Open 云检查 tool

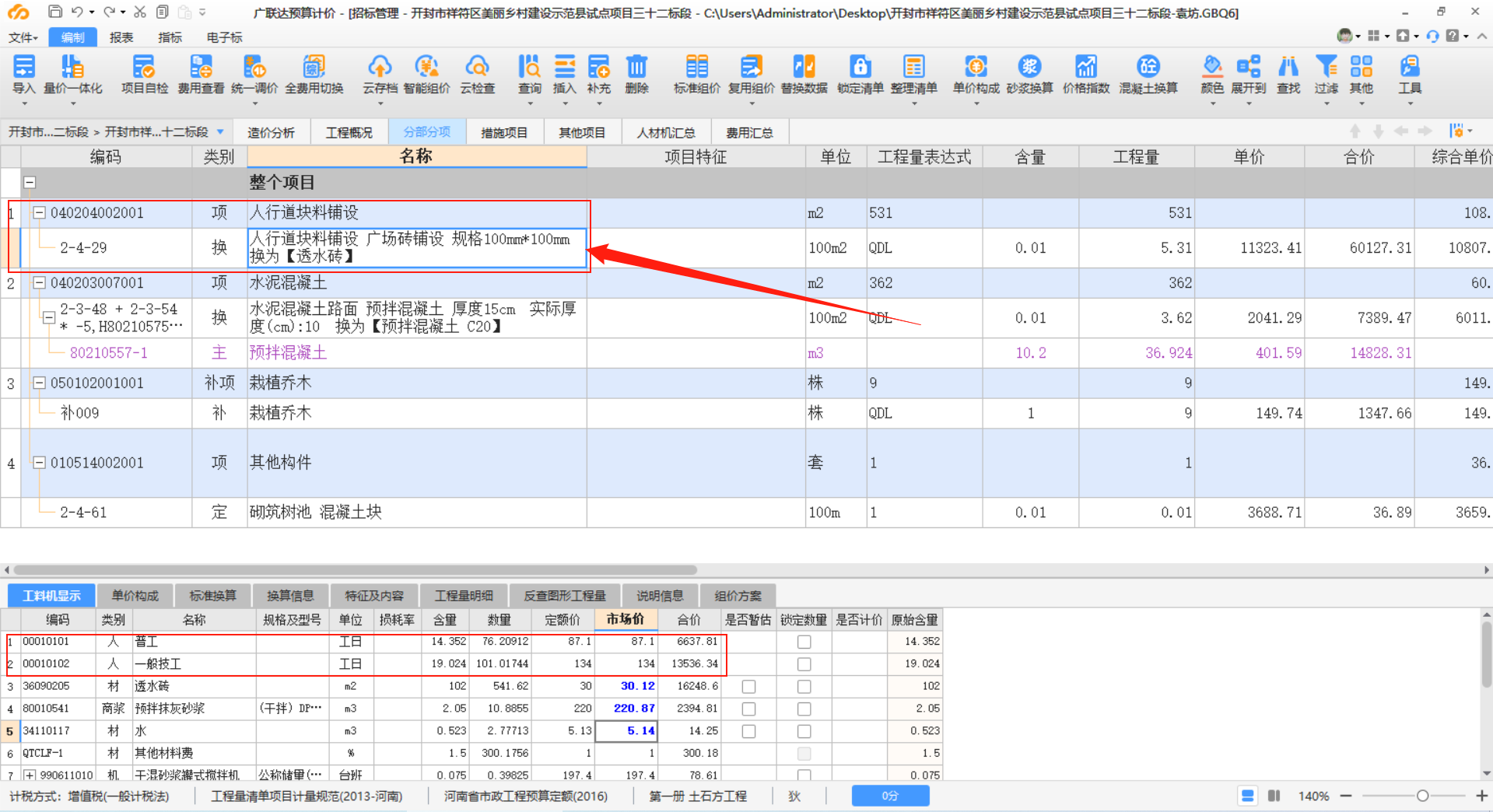coord(477,74)
